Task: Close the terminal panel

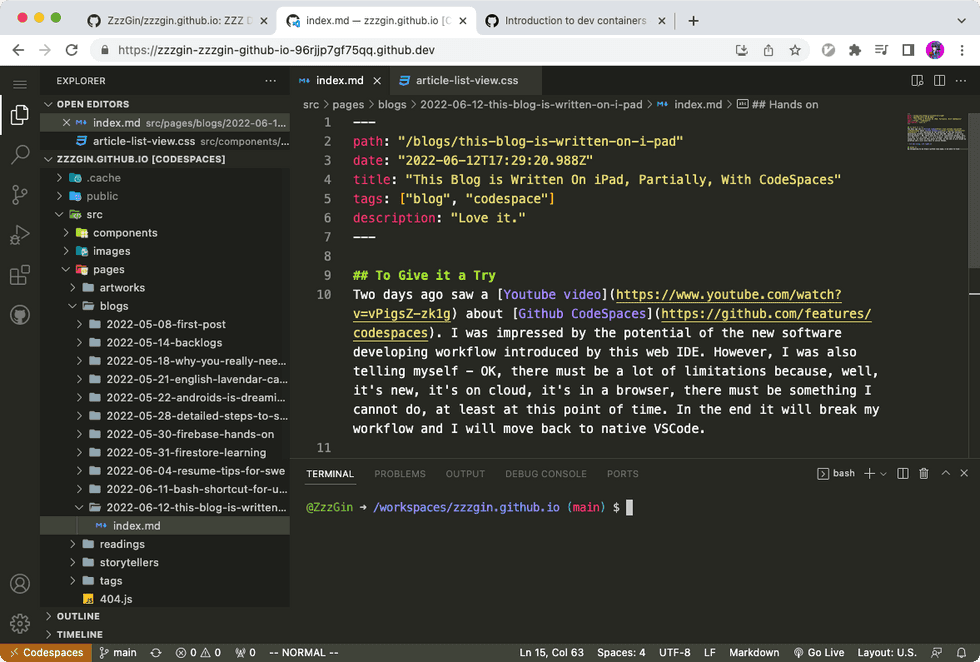Action: pyautogui.click(x=964, y=473)
